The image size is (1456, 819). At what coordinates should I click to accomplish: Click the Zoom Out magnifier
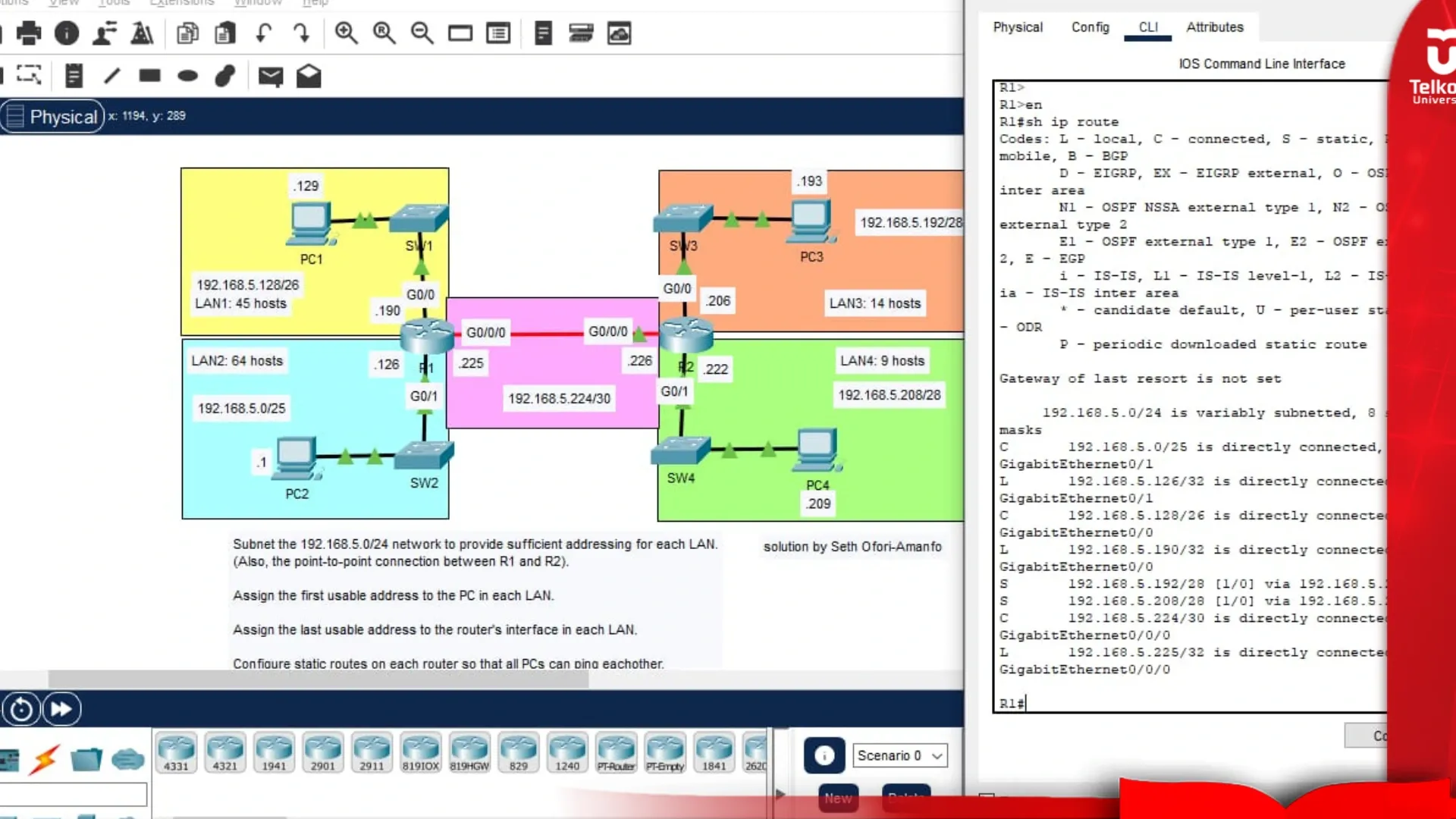tap(422, 33)
